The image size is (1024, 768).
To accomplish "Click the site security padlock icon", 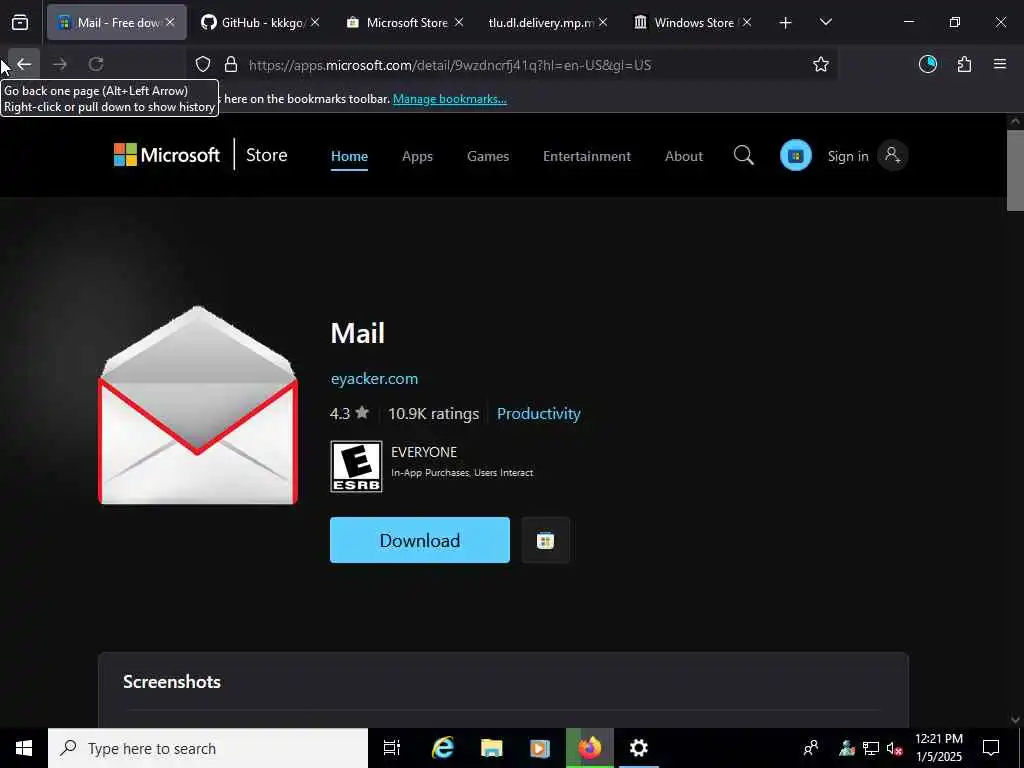I will [x=231, y=65].
